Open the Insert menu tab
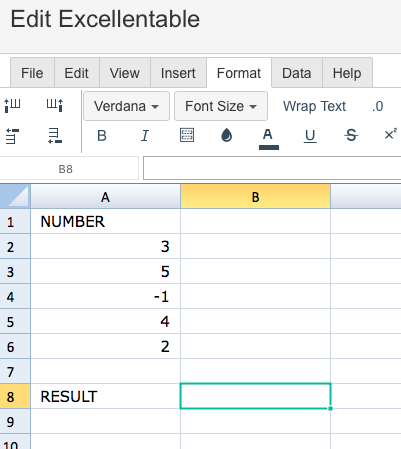Image resolution: width=401 pixels, height=449 pixels. click(178, 73)
